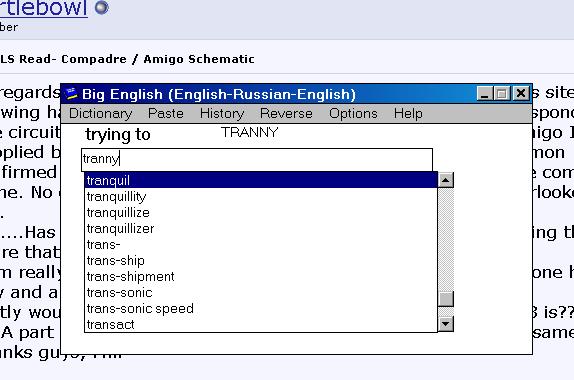Click the 'TRANNY' heading text in dictionary
Image resolution: width=574 pixels, height=380 pixels.
click(x=250, y=132)
